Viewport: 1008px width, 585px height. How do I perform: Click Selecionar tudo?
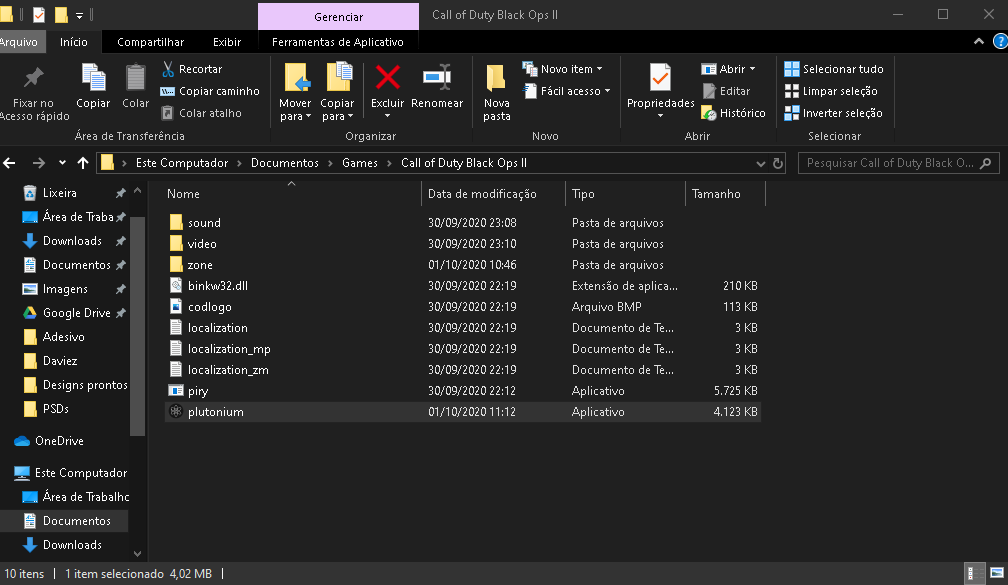834,69
